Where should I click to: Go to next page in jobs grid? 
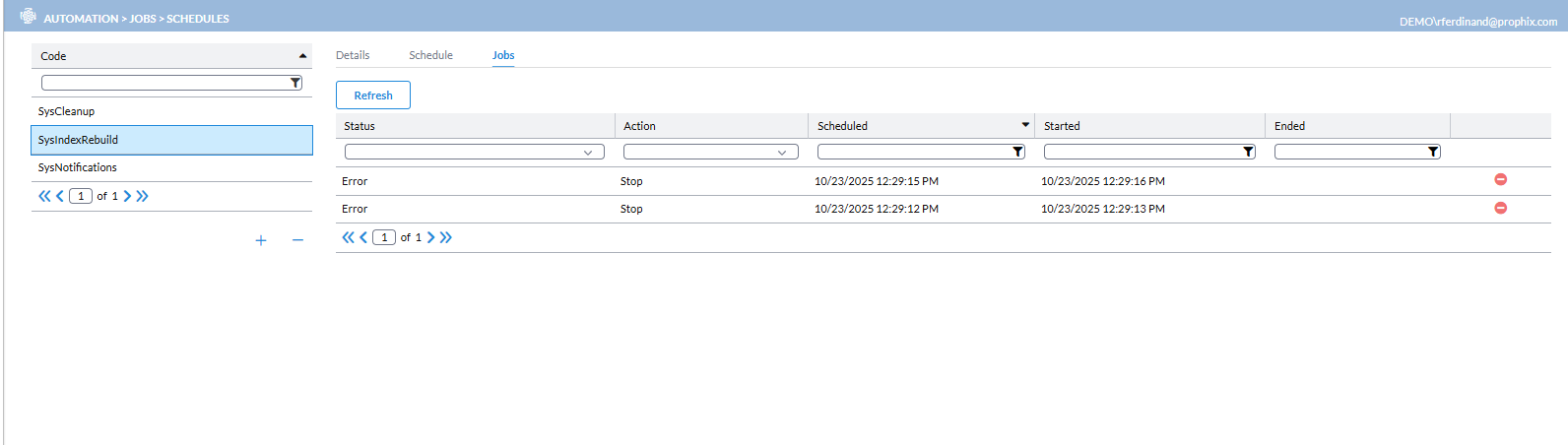pos(430,237)
